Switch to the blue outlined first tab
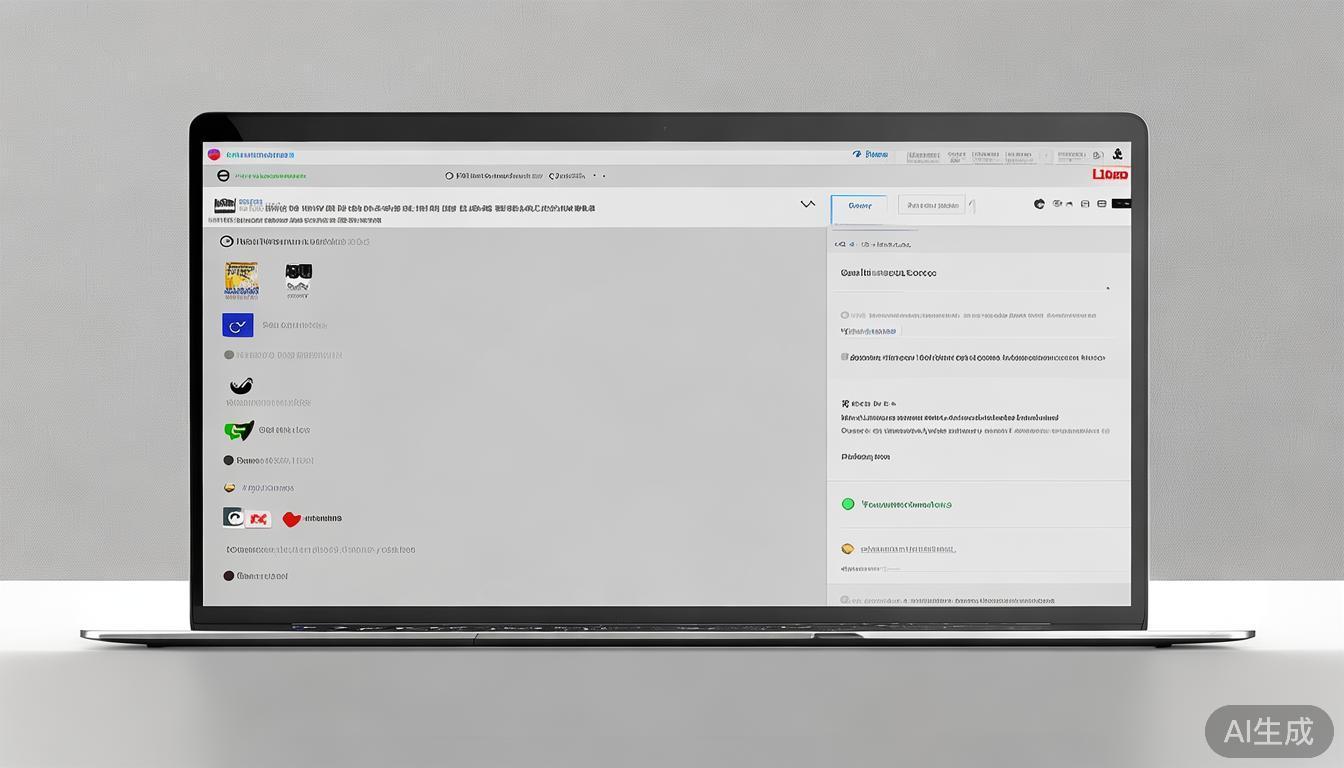1344x768 pixels. (x=859, y=206)
